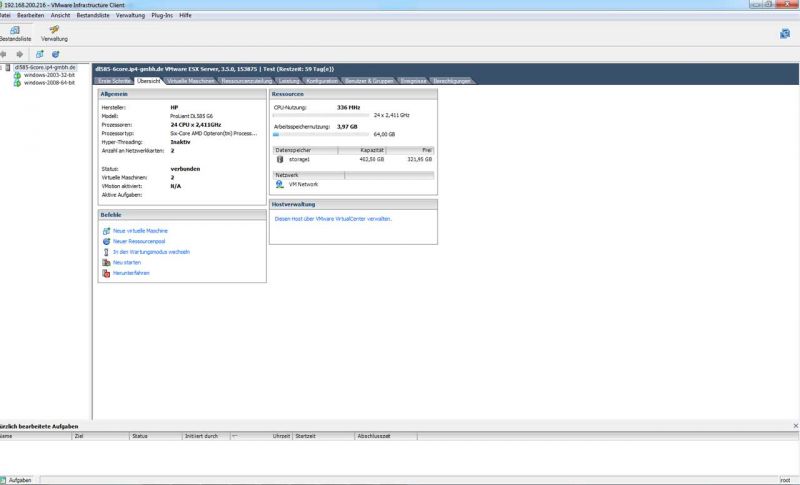Click the Netzwerk column header
Screen dimensions: 800x485
(x=309, y=175)
